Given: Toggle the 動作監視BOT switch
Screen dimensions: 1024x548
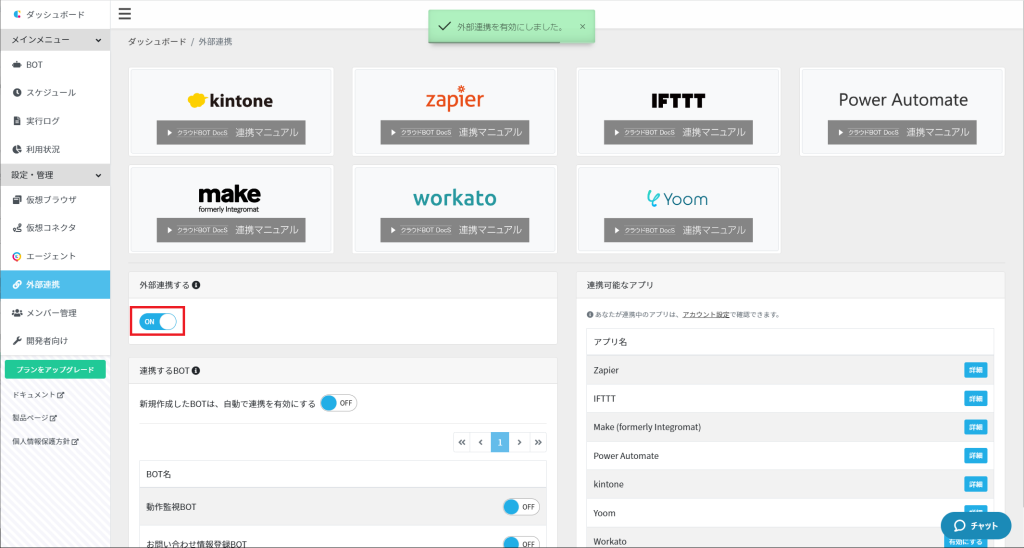Looking at the screenshot, I should 521,506.
